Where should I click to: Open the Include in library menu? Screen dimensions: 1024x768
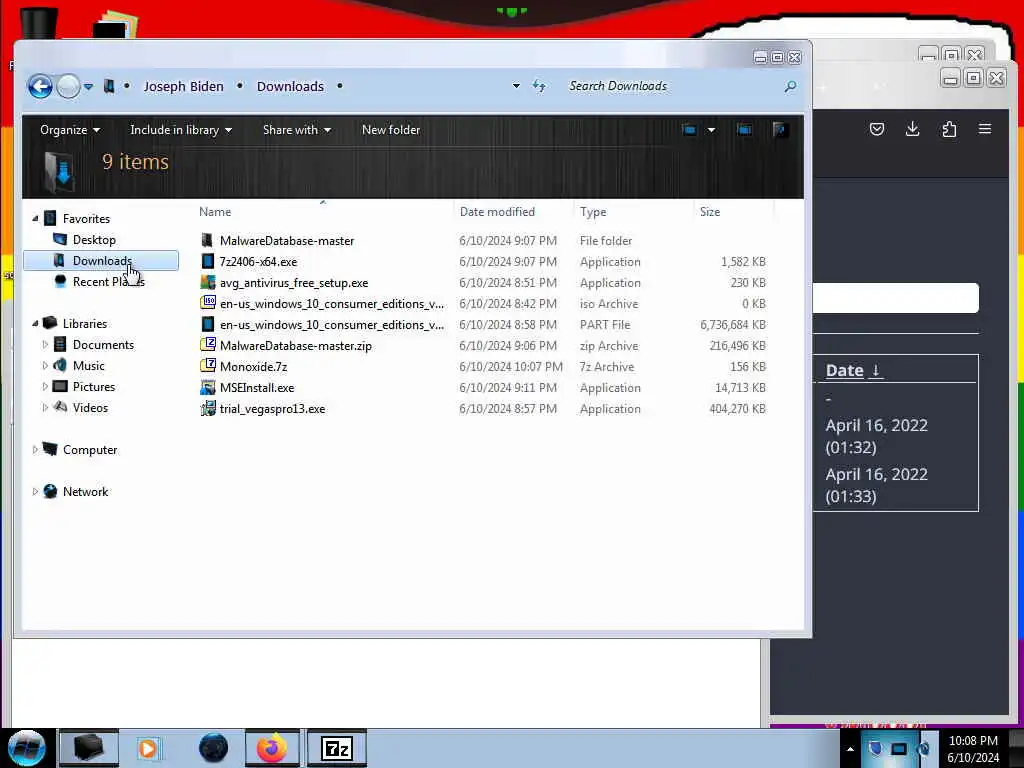(181, 130)
